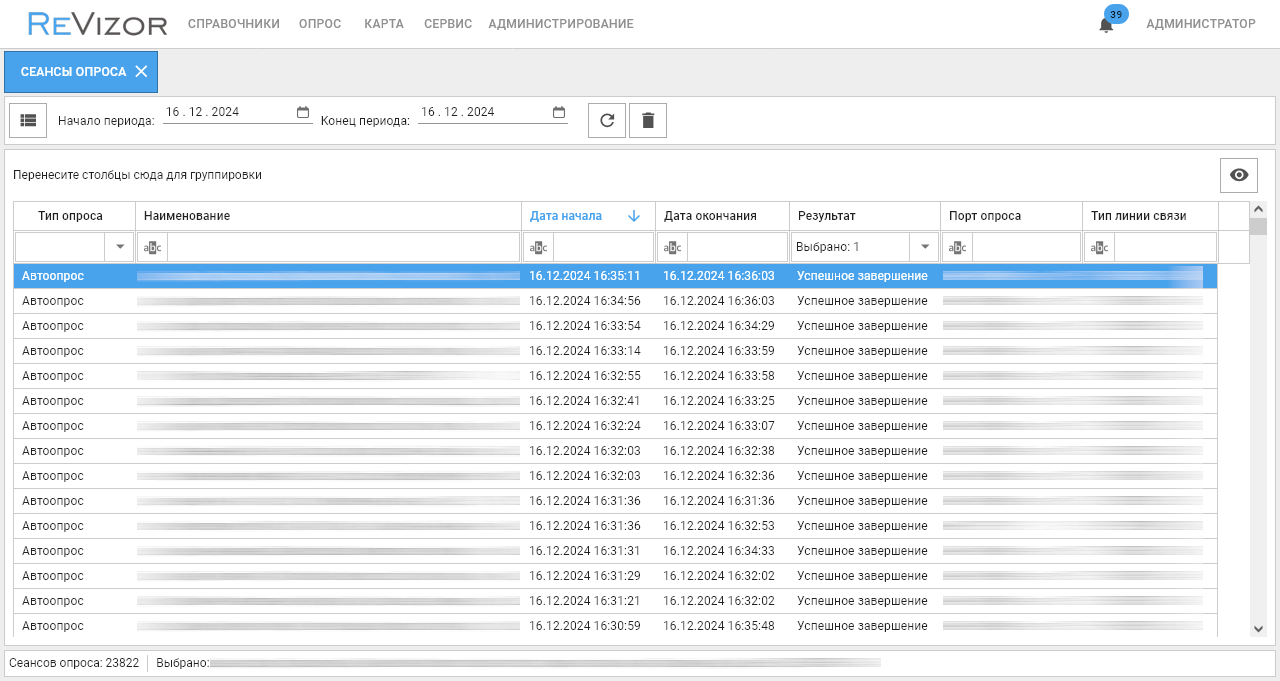
Task: Select the start time cell 16.12.2024 16:32:41
Action: click(x=585, y=401)
